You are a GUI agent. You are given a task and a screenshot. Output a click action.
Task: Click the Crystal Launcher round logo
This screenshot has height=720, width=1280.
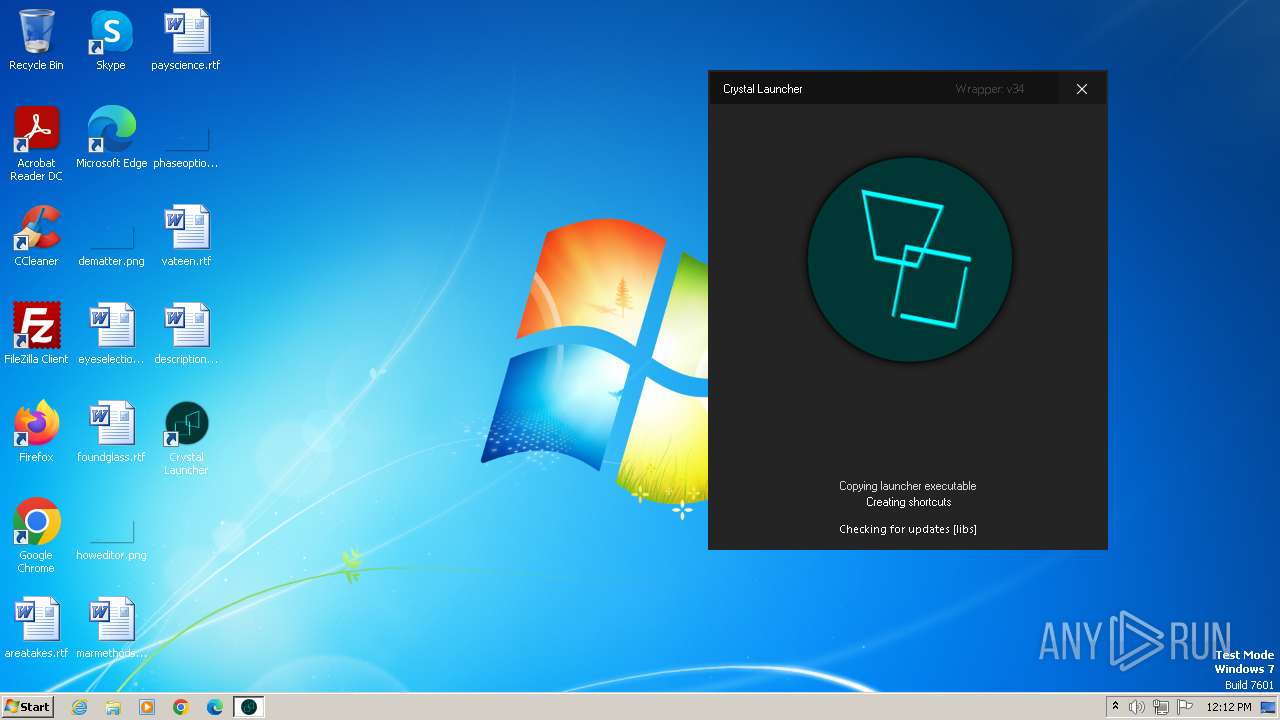(x=910, y=259)
